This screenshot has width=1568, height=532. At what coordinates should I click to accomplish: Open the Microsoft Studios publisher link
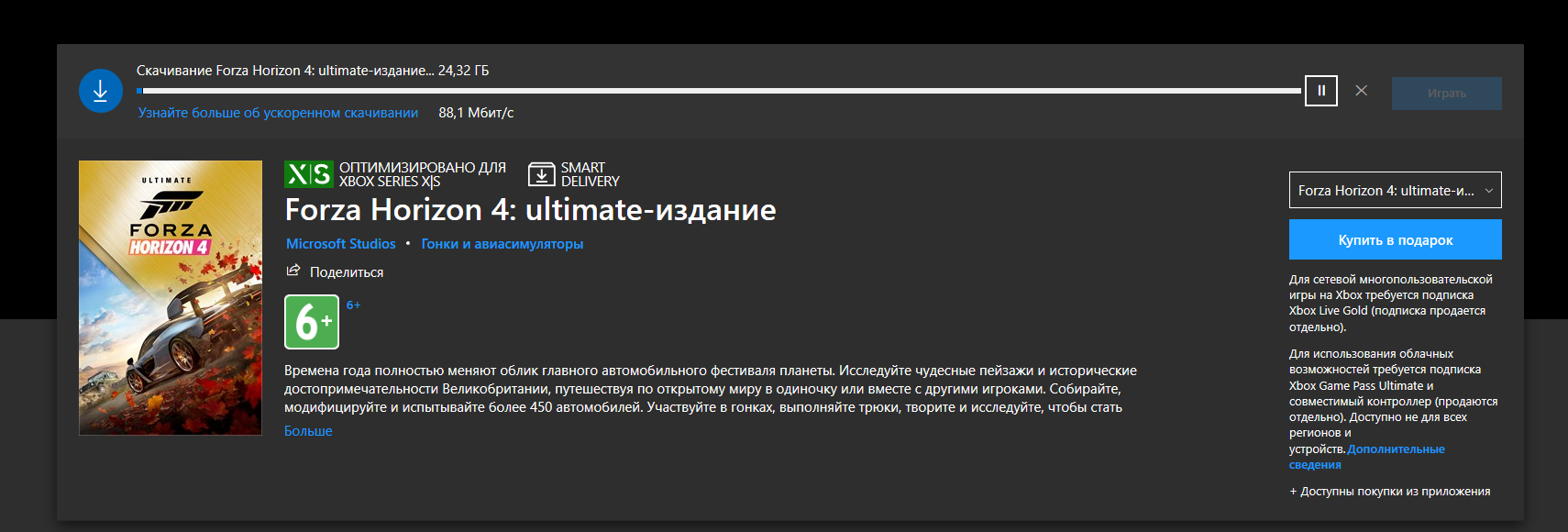click(341, 244)
